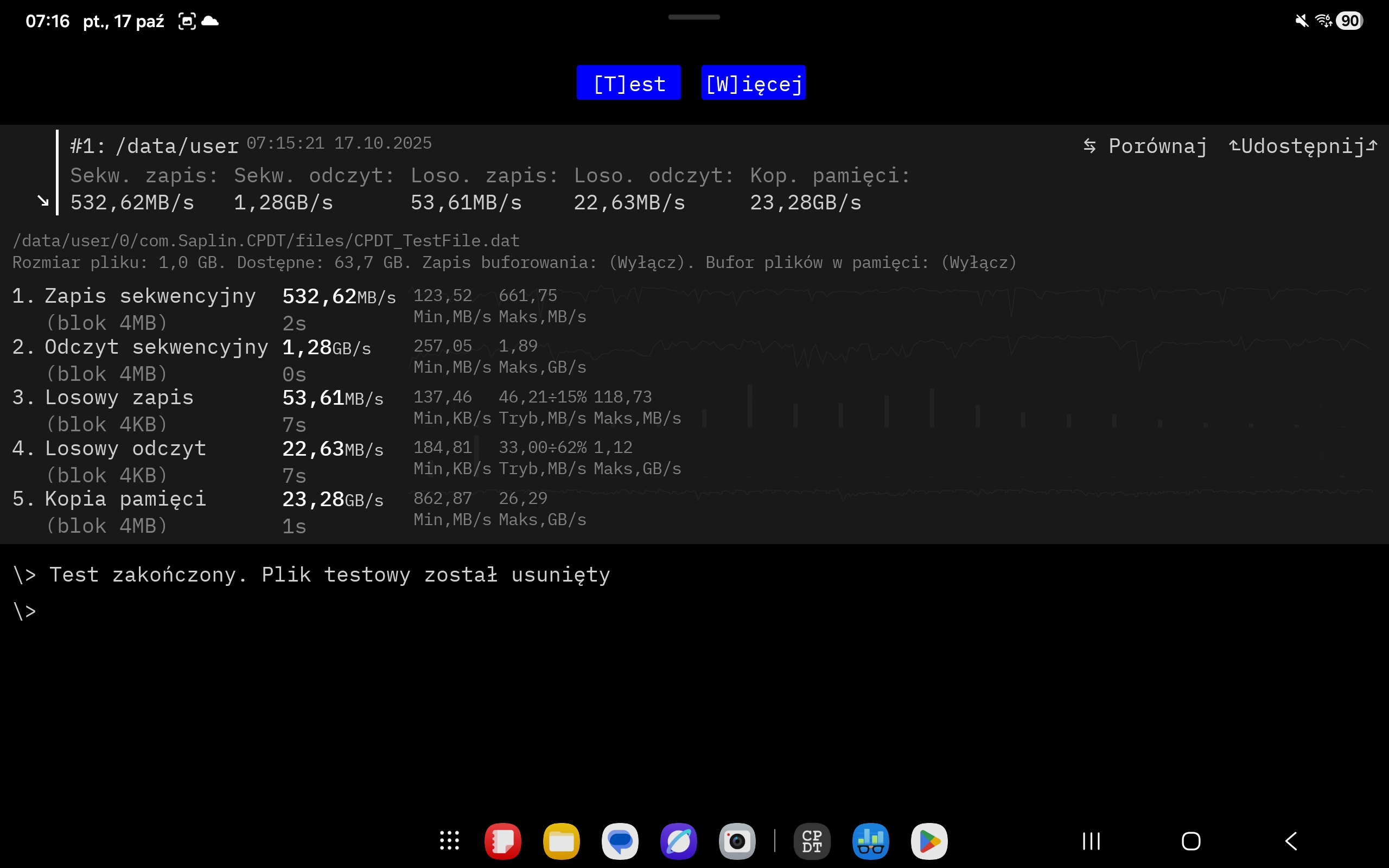This screenshot has width=1389, height=868.
Task: Expand the top notification panel handle
Action: tap(694, 17)
